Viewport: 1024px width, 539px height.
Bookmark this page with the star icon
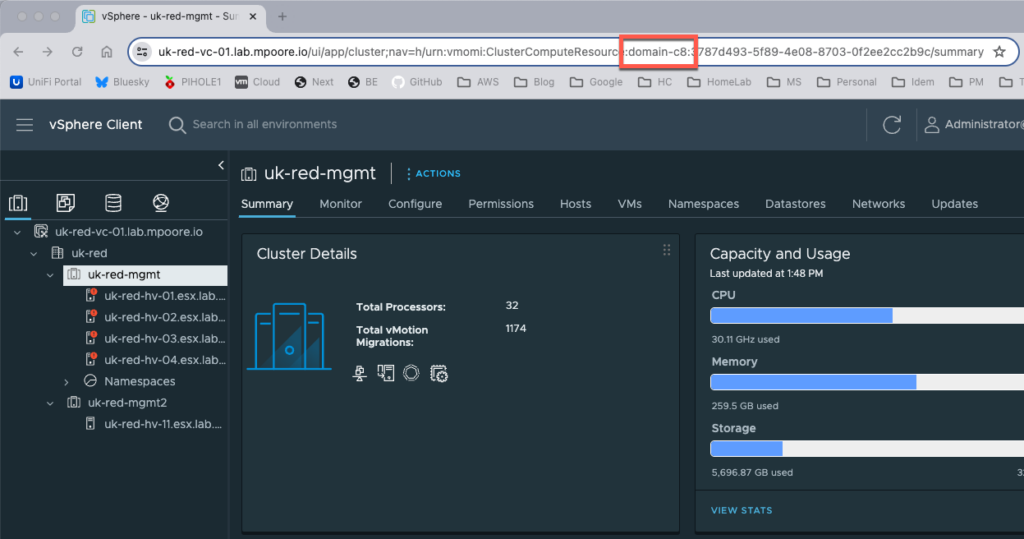click(x=999, y=52)
